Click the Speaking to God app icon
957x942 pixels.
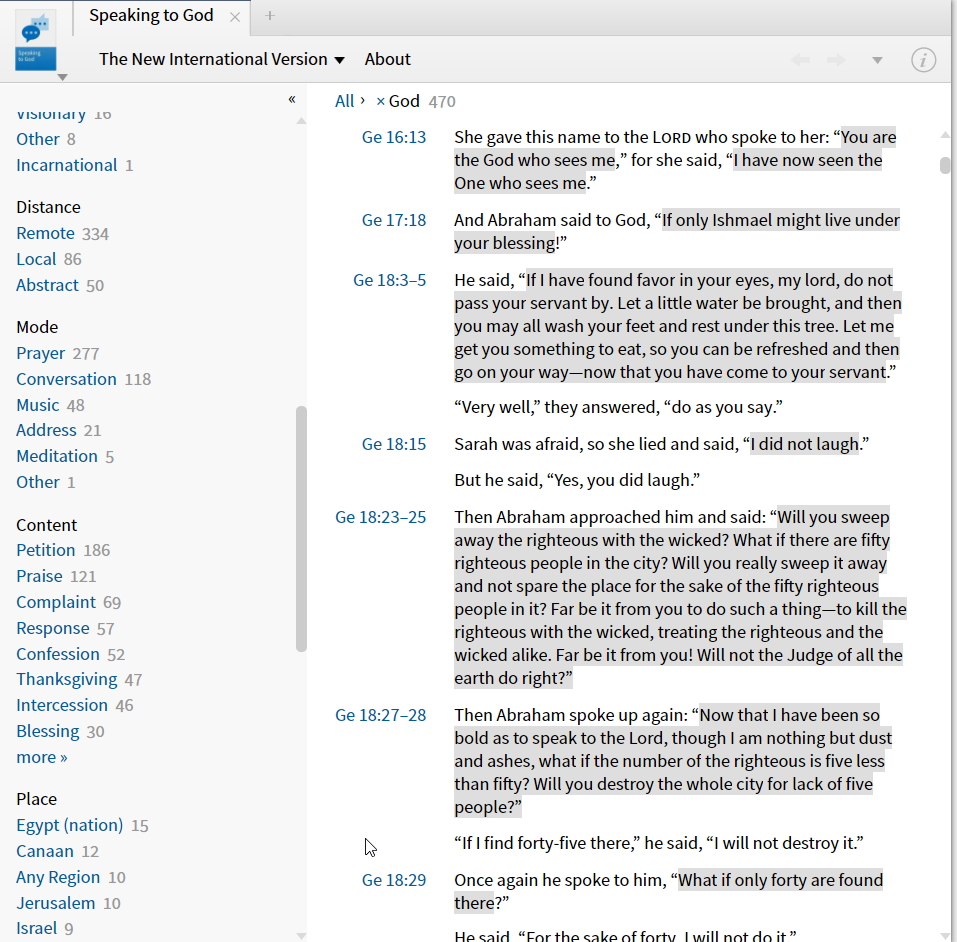pyautogui.click(x=36, y=42)
